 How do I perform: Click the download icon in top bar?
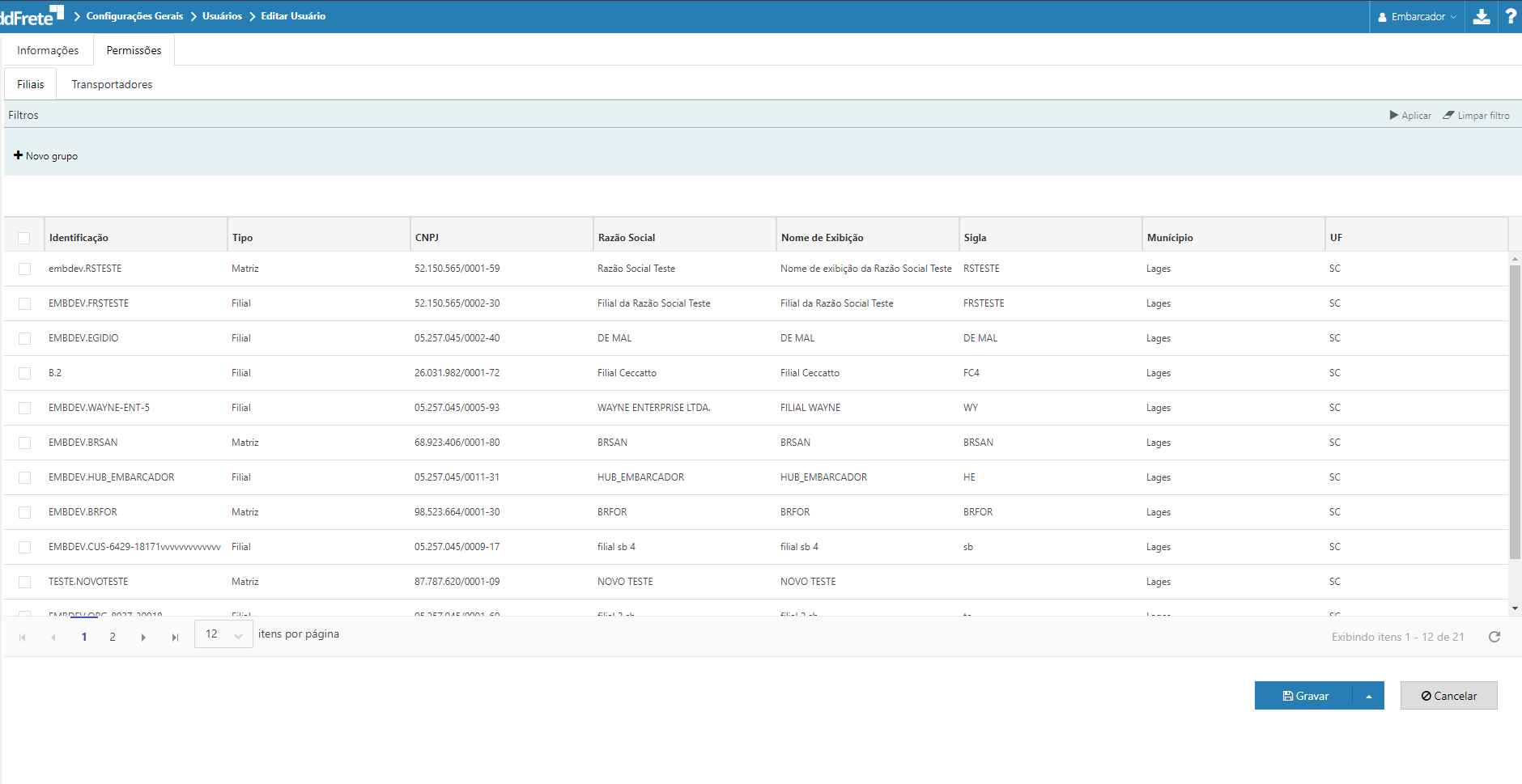(1481, 17)
